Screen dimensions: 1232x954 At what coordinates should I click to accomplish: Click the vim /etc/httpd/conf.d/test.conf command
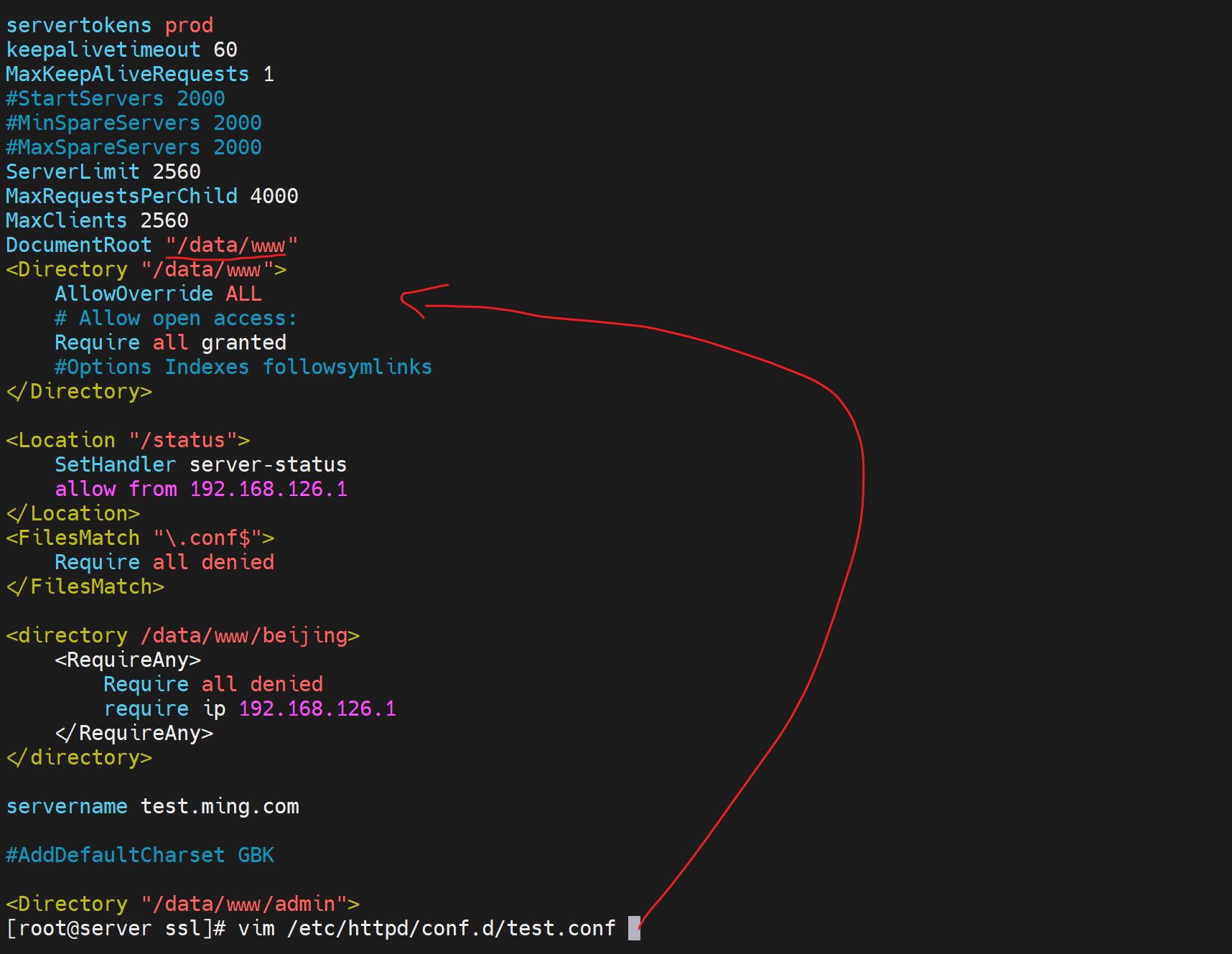(x=426, y=928)
